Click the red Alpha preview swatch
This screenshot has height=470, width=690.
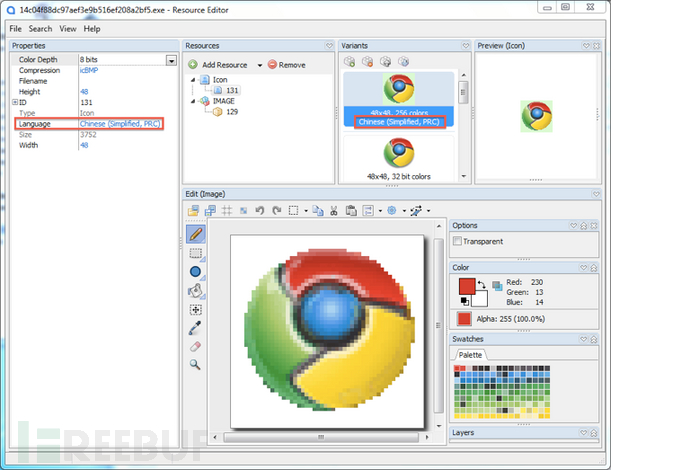point(464,319)
